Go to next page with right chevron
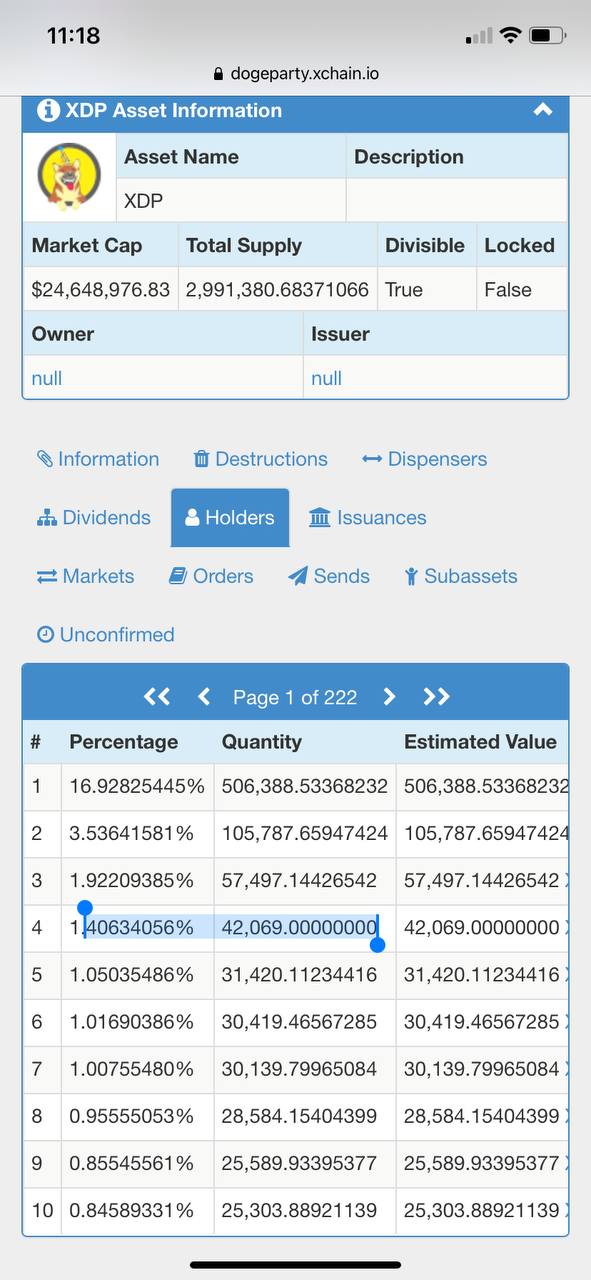 [389, 697]
